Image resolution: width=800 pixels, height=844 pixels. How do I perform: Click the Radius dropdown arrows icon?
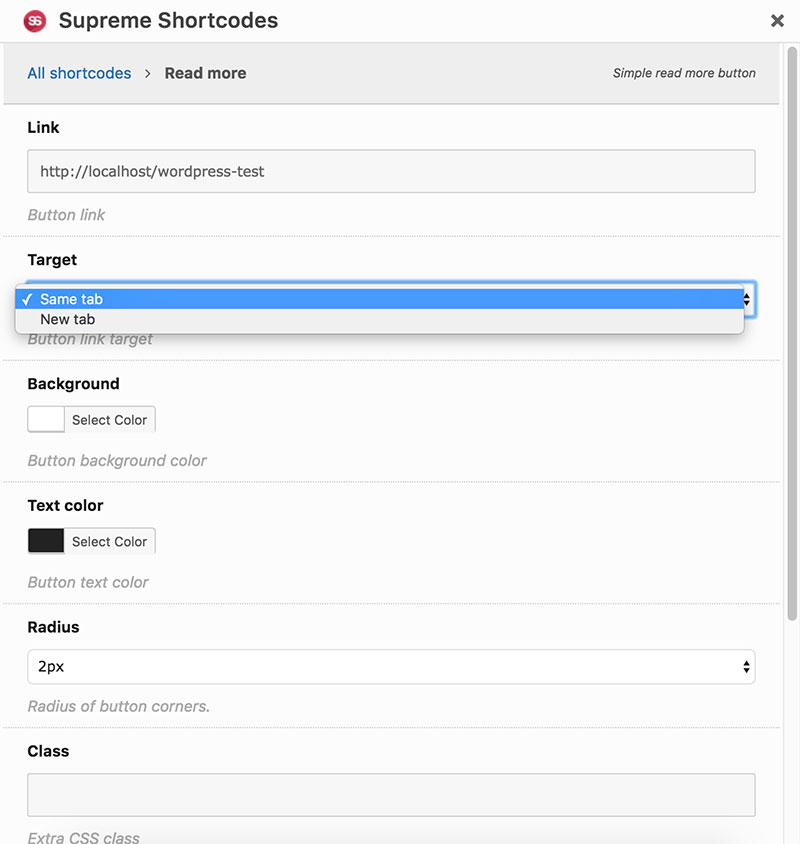click(x=746, y=667)
